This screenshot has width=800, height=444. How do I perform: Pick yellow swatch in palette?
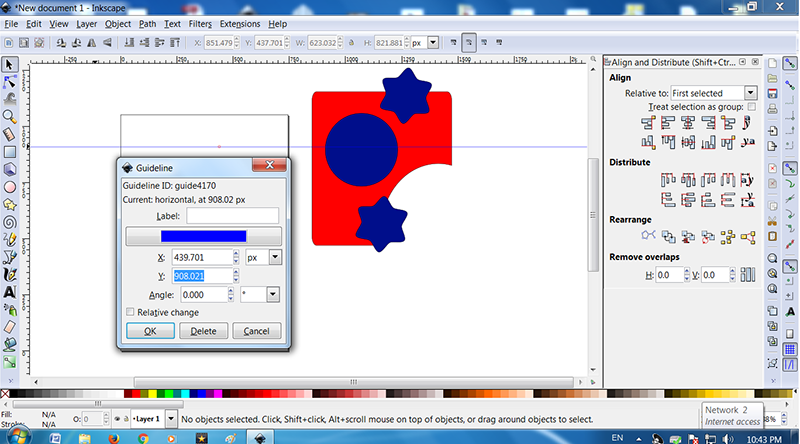[x=152, y=393]
